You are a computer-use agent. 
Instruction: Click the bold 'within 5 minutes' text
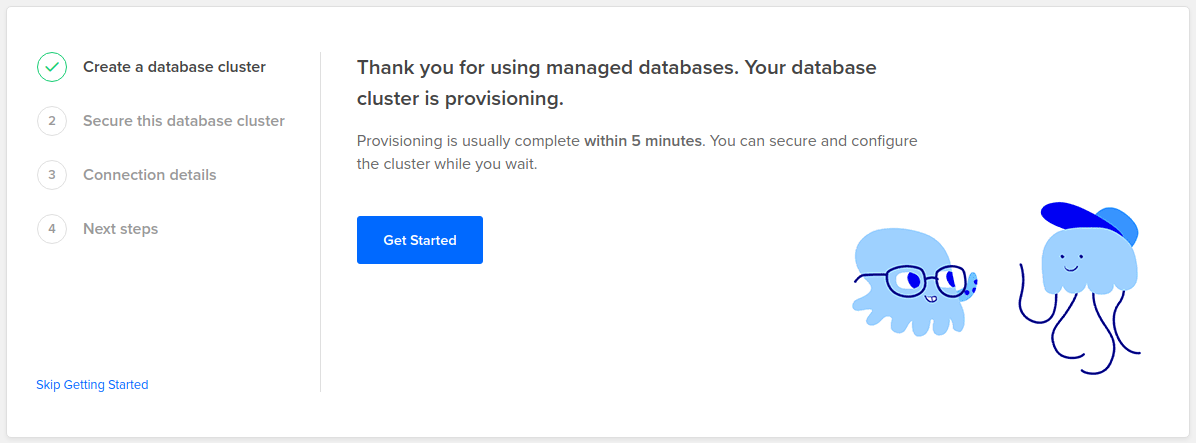(x=642, y=142)
